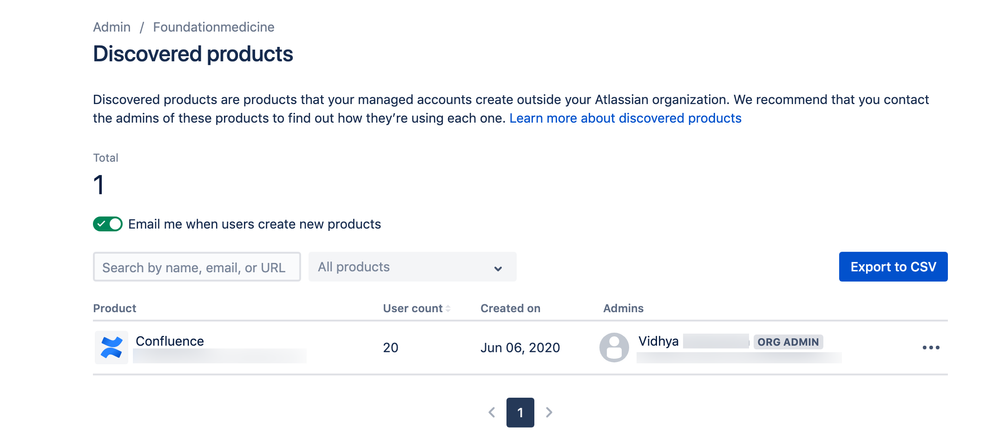This screenshot has width=999, height=446.
Task: Click the ORG ADMIN badge
Action: point(788,342)
